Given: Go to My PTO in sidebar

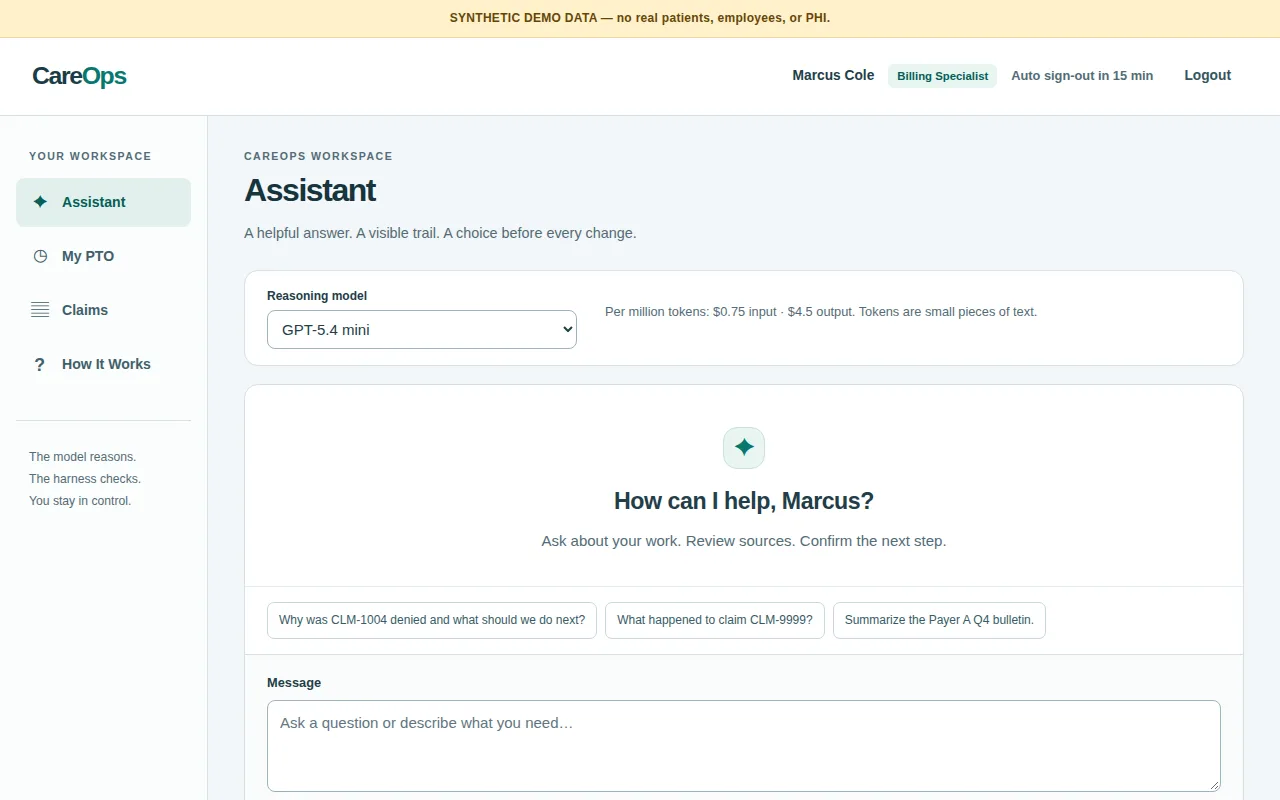Looking at the screenshot, I should (103, 256).
